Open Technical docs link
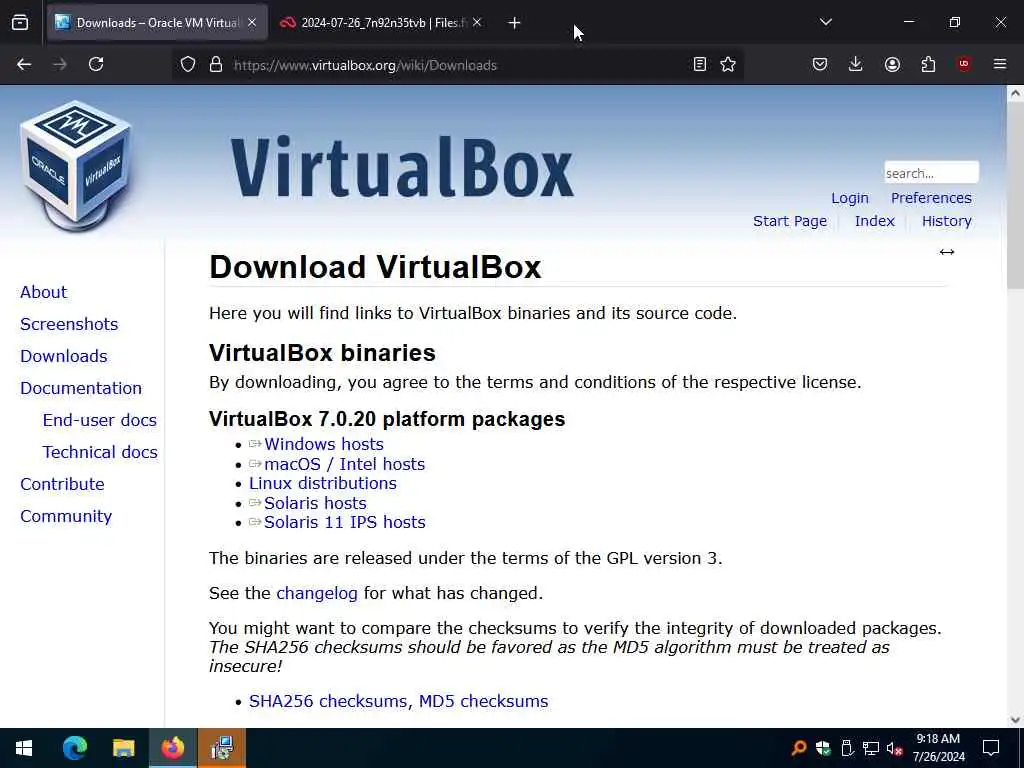Image resolution: width=1024 pixels, height=768 pixels. click(x=100, y=452)
